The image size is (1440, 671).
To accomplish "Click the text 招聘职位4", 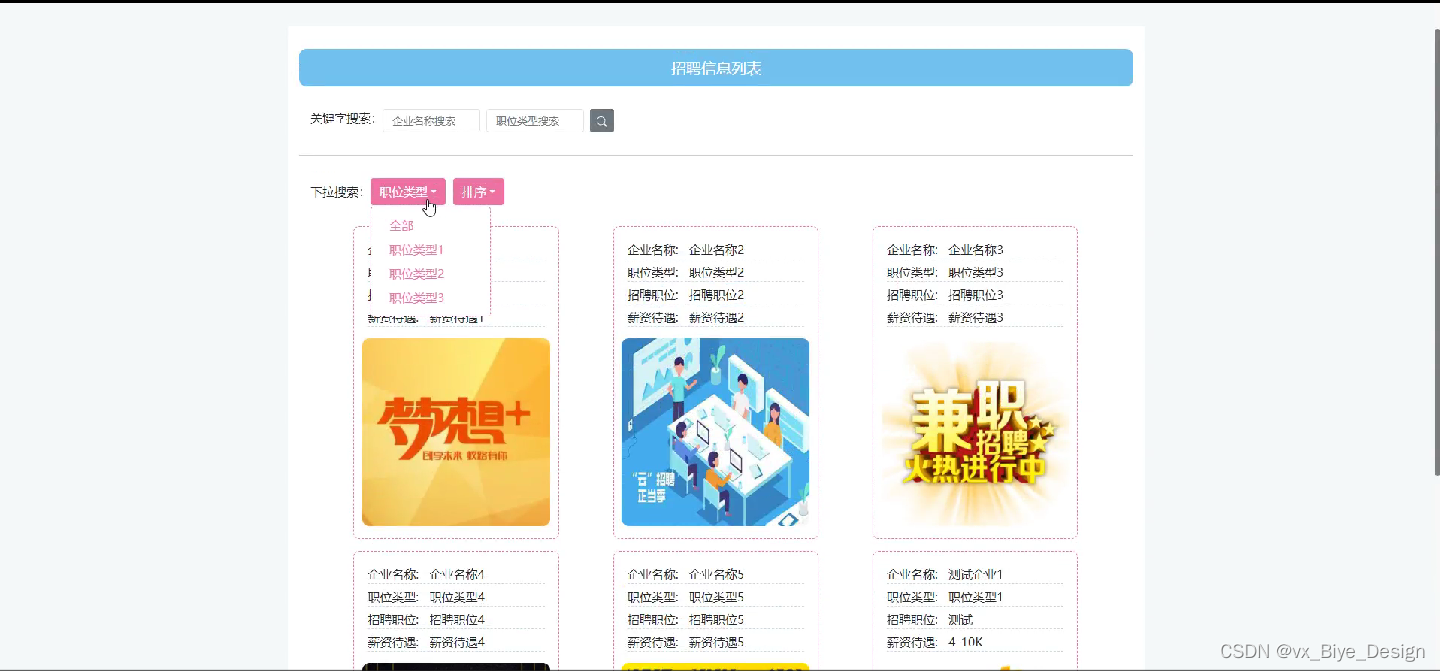I will (x=457, y=620).
